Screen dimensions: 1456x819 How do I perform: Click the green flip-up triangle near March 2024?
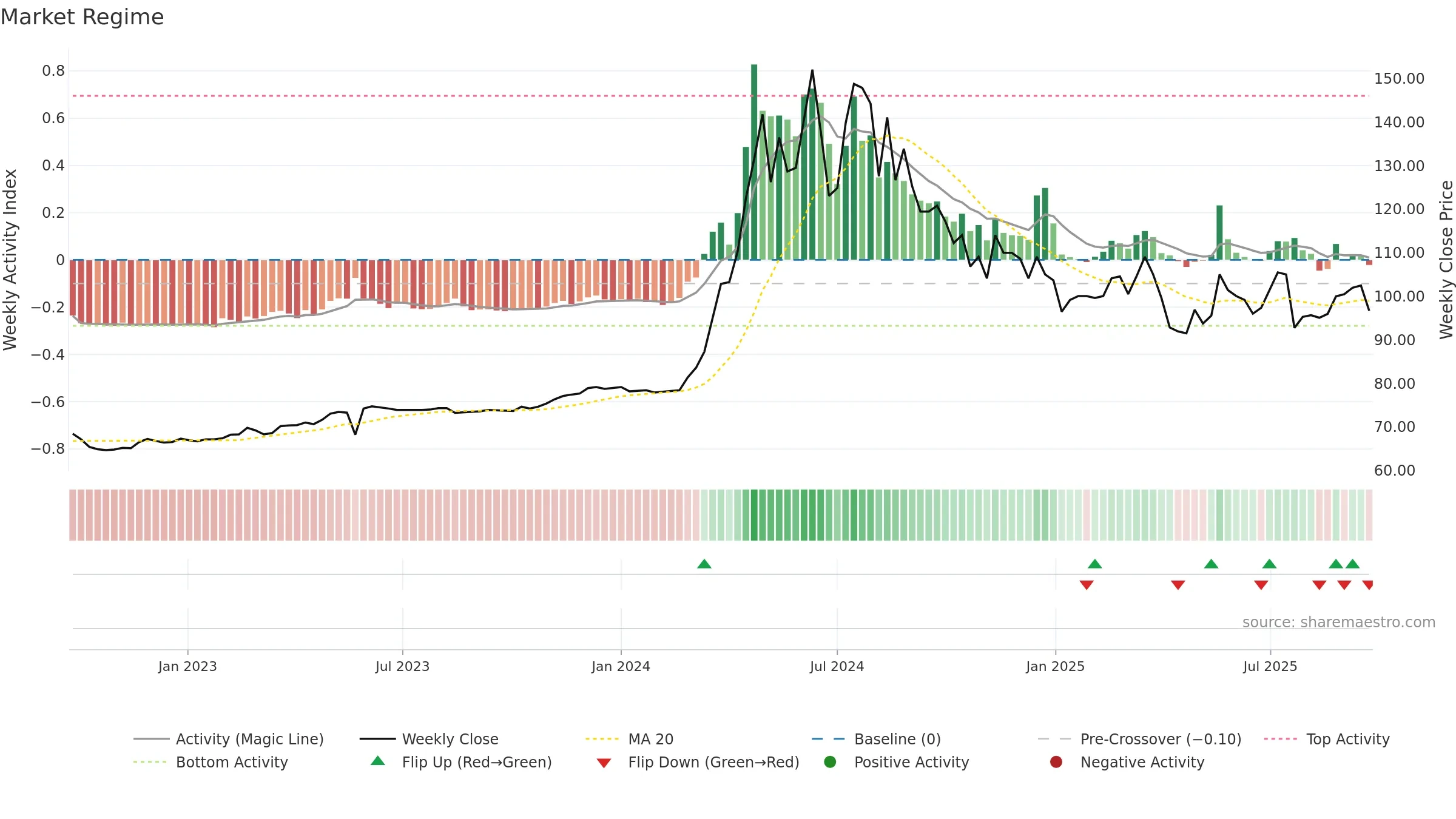pos(704,564)
